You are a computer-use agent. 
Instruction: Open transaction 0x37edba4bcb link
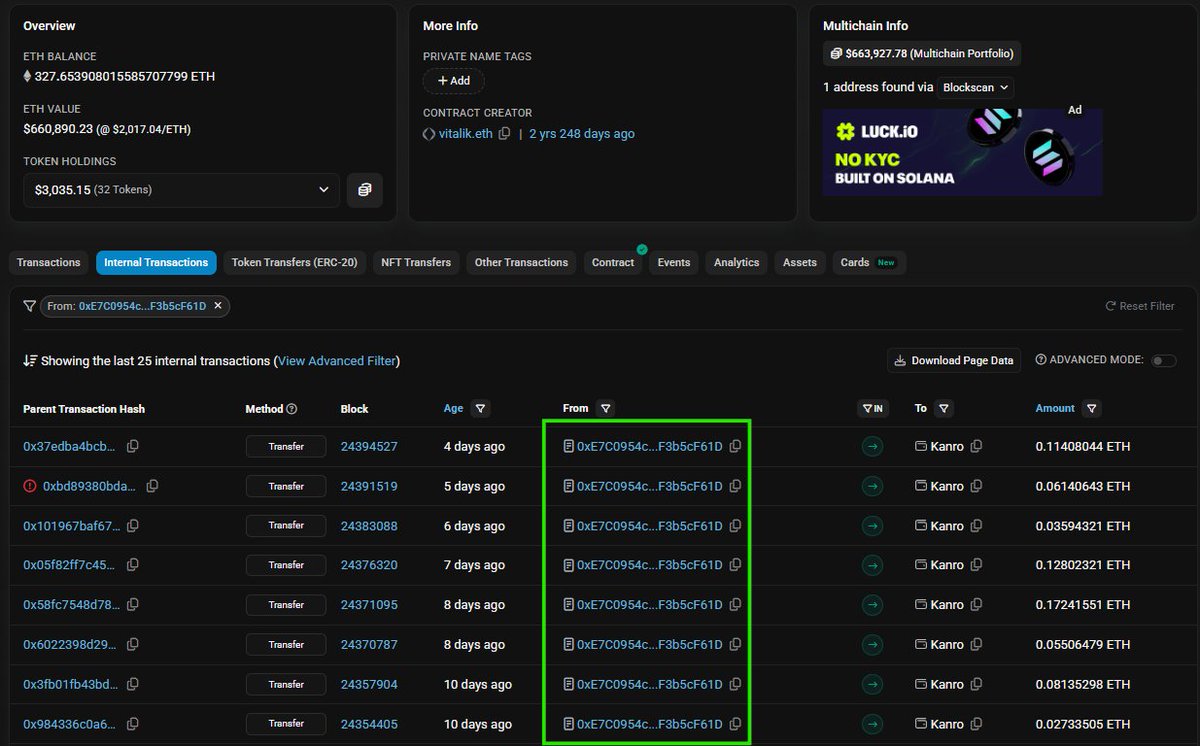[x=71, y=447]
